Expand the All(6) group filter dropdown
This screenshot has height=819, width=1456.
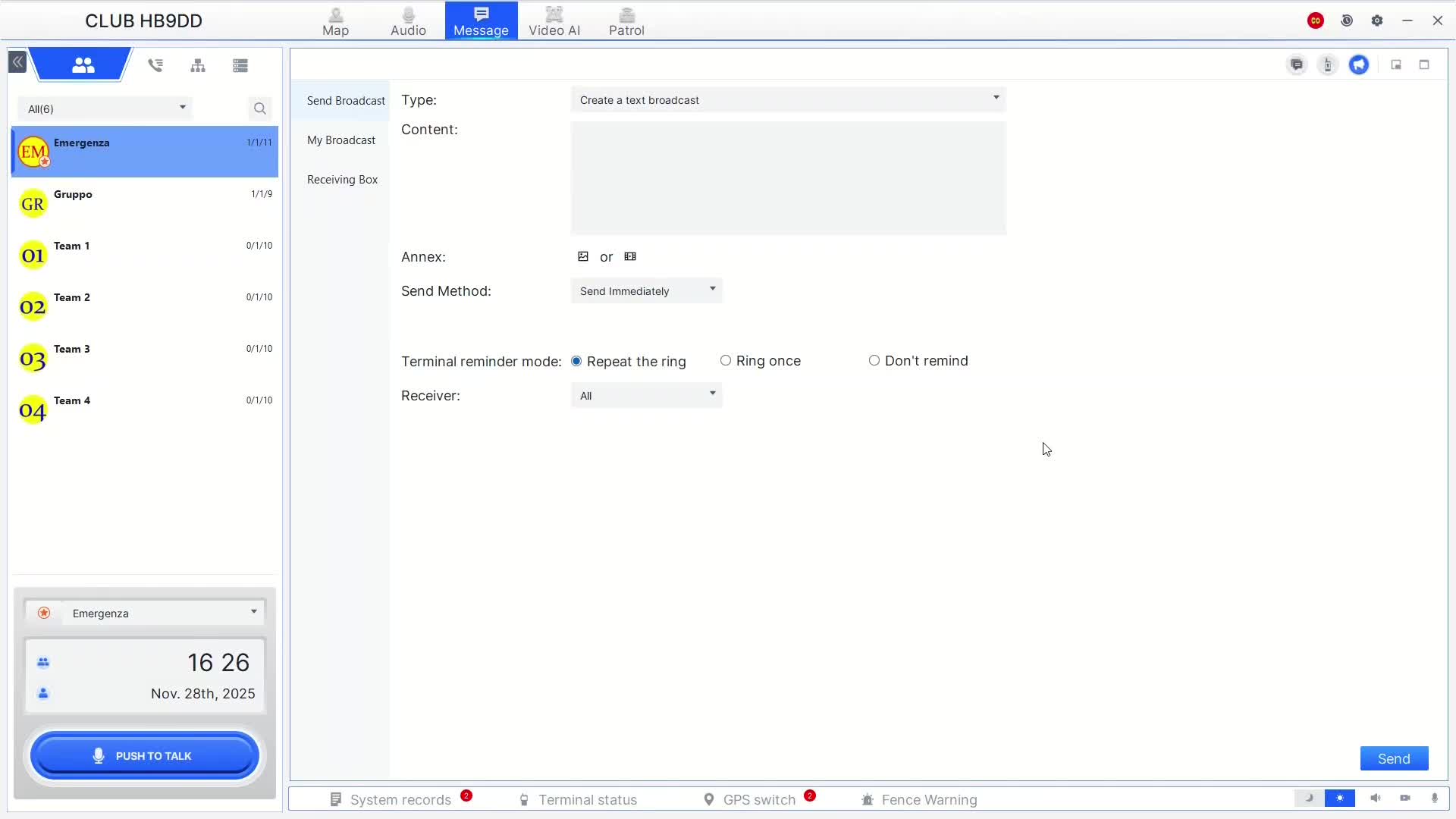(x=105, y=108)
